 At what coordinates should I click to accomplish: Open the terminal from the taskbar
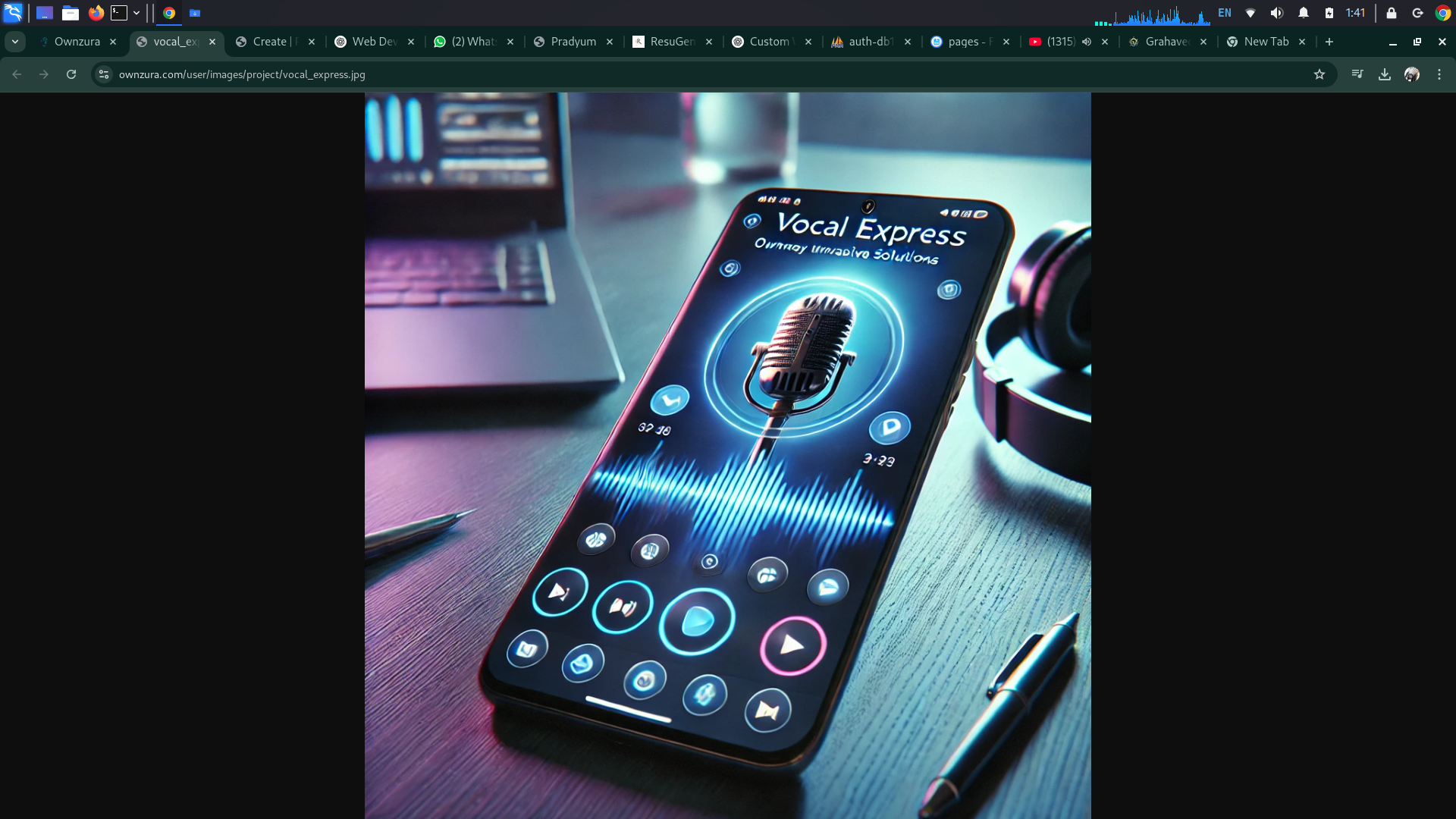(120, 13)
